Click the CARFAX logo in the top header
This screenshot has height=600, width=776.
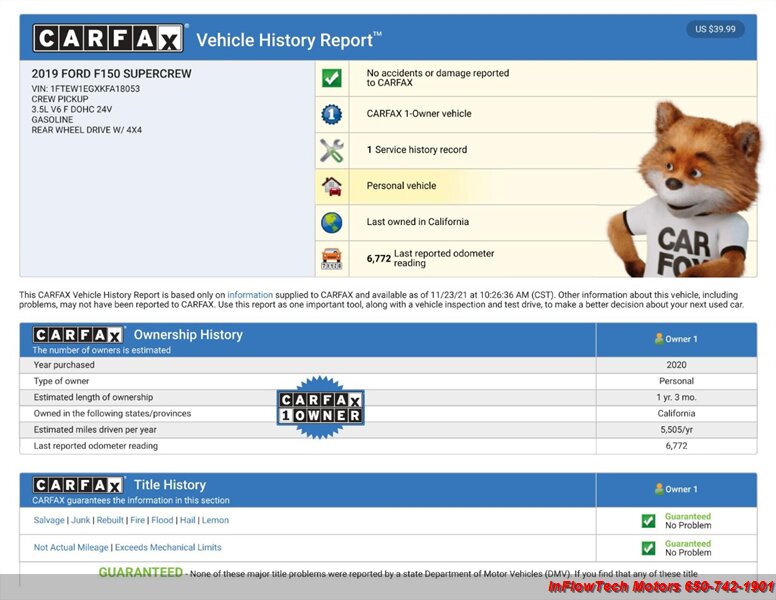[x=108, y=39]
